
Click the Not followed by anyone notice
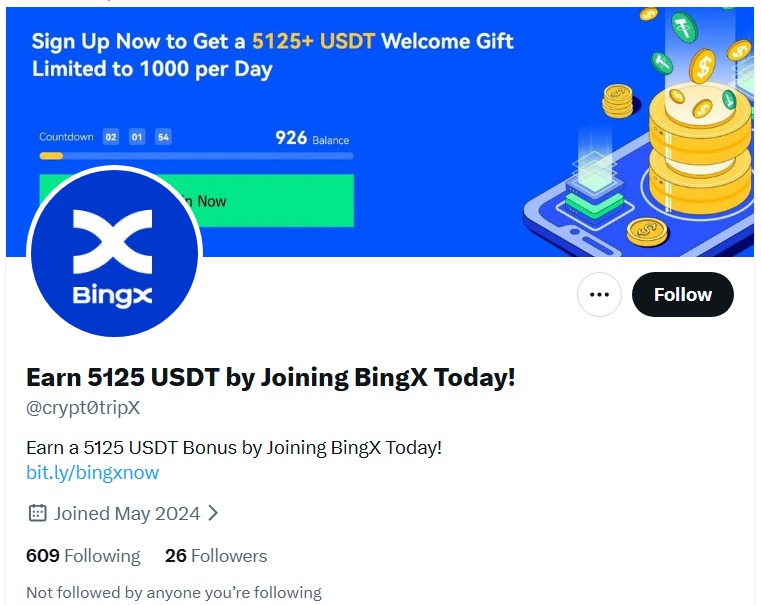tap(174, 592)
